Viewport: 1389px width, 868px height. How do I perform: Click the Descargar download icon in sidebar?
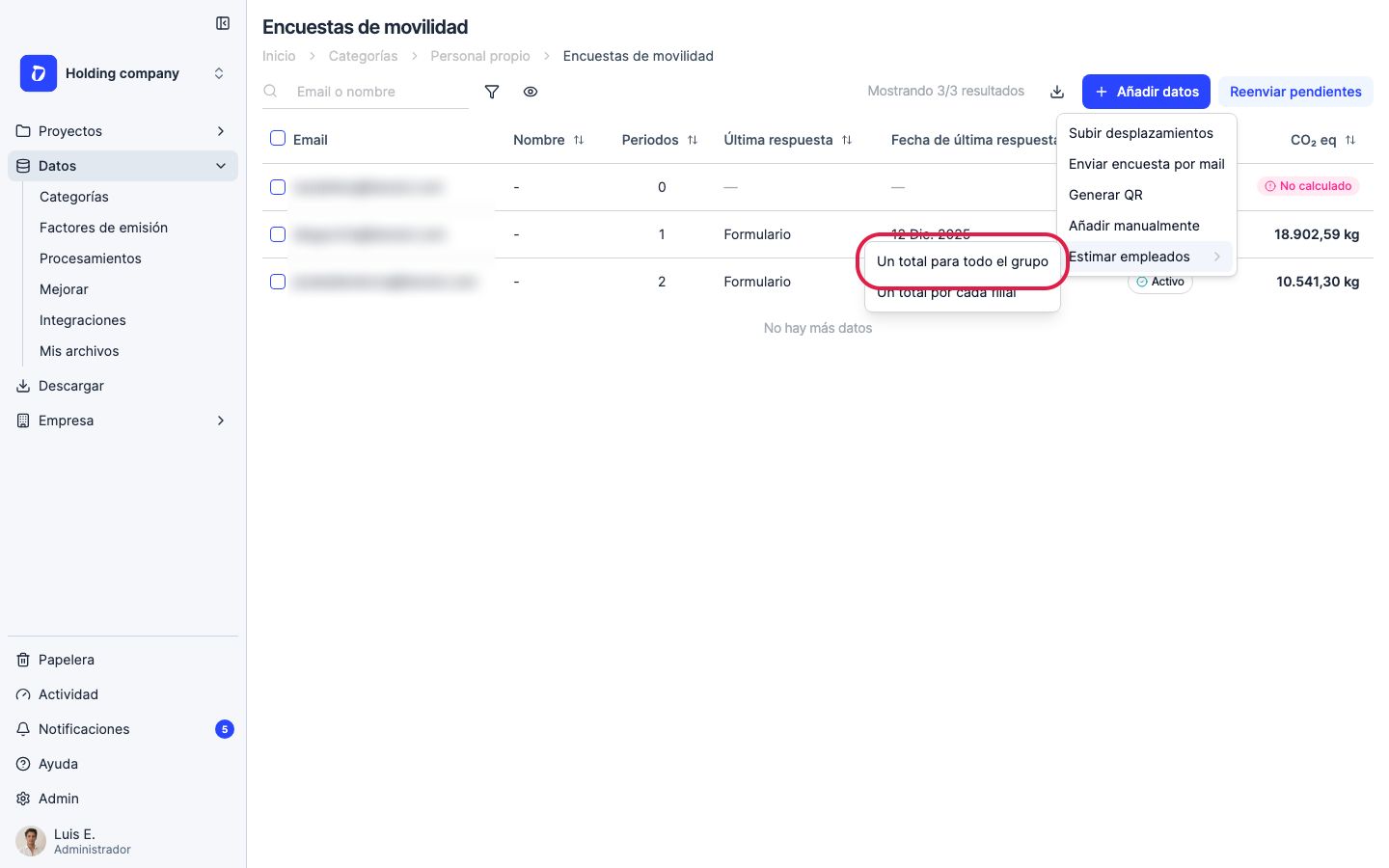click(23, 386)
